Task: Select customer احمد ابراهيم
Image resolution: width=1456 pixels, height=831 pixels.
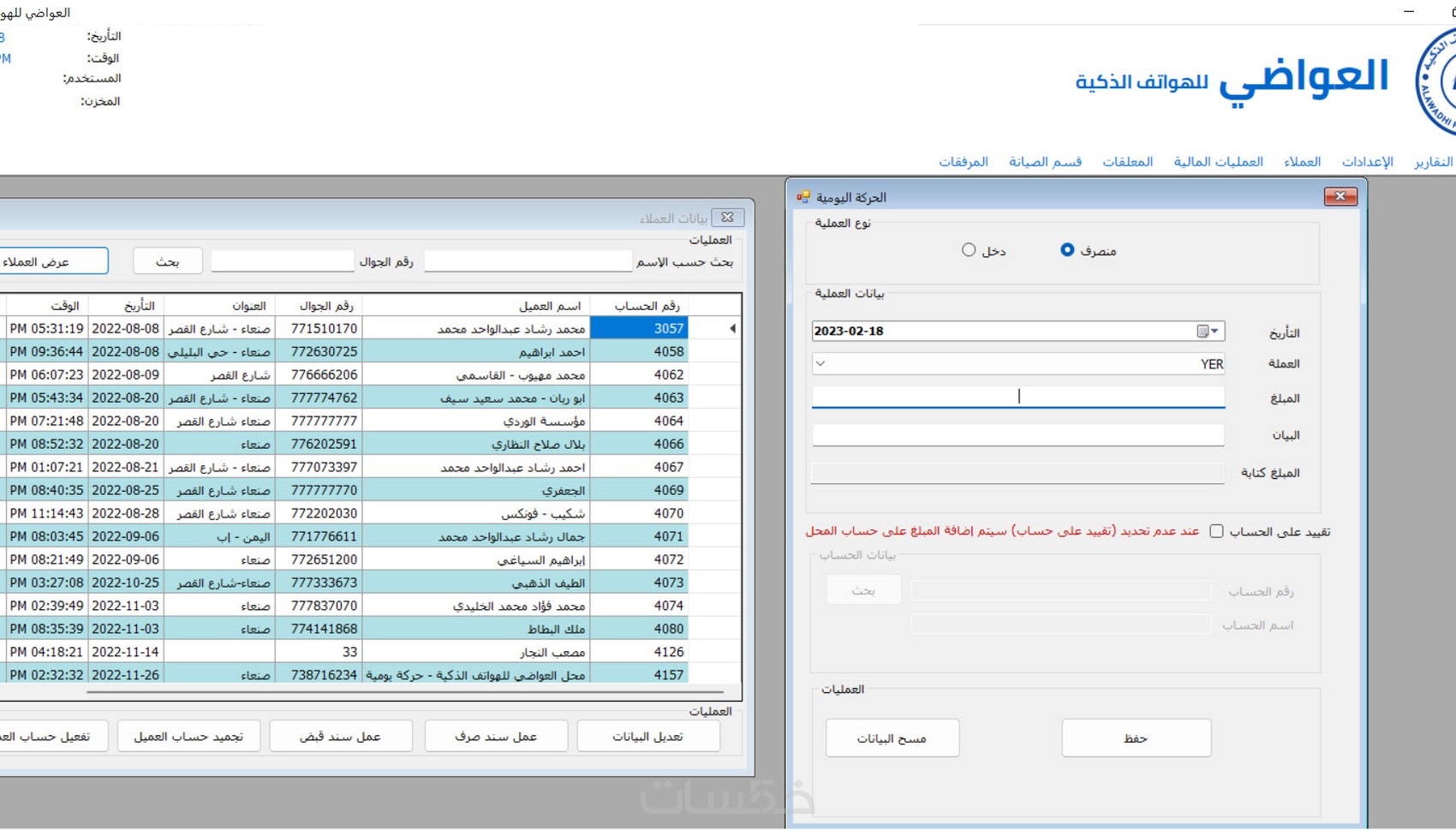Action: pos(475,351)
